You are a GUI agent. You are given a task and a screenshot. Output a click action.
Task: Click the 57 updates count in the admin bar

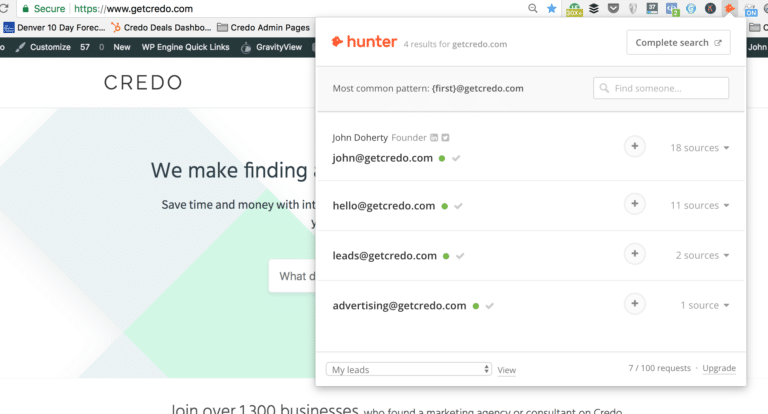coord(85,47)
